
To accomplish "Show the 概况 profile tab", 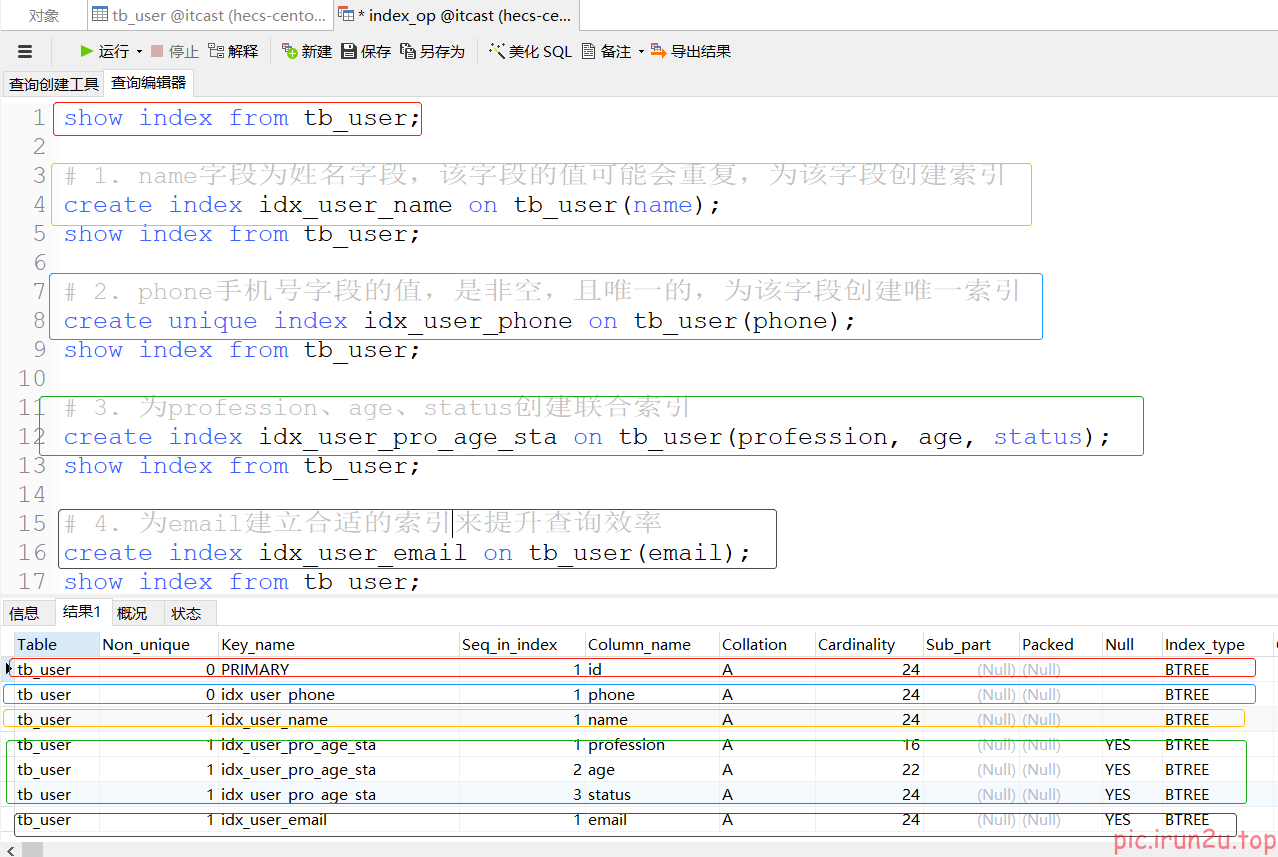I will [132, 613].
